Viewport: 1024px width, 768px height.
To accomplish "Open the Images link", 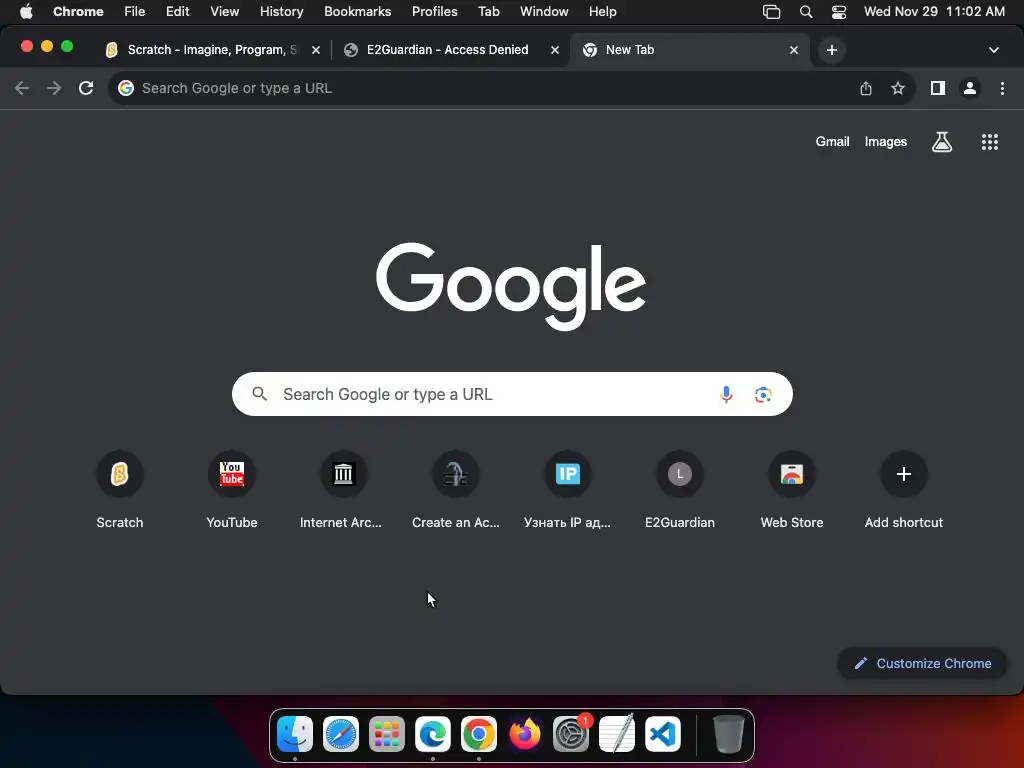I will click(886, 142).
